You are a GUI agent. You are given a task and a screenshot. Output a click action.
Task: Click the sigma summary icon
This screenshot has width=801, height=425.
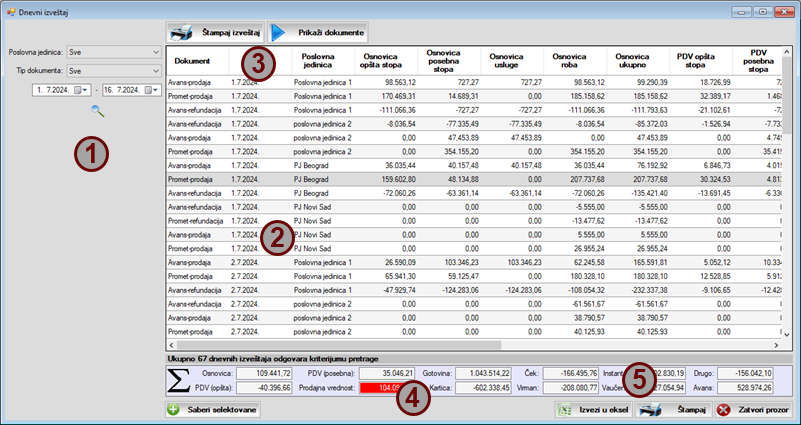[178, 381]
